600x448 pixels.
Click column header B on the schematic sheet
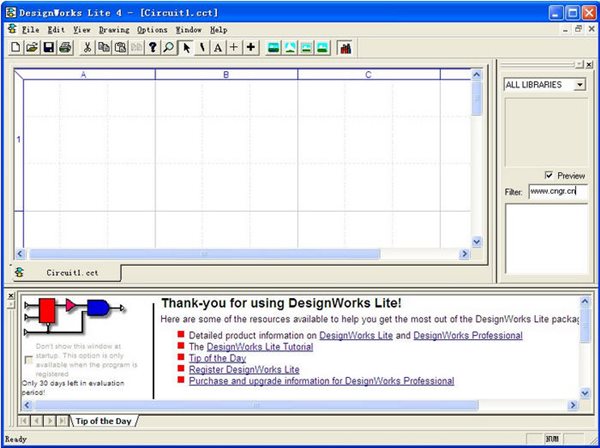226,75
